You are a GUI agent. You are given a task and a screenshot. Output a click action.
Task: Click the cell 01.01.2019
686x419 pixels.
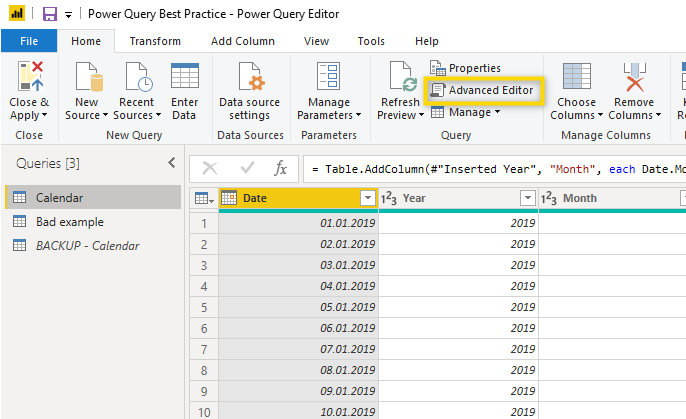coord(298,223)
